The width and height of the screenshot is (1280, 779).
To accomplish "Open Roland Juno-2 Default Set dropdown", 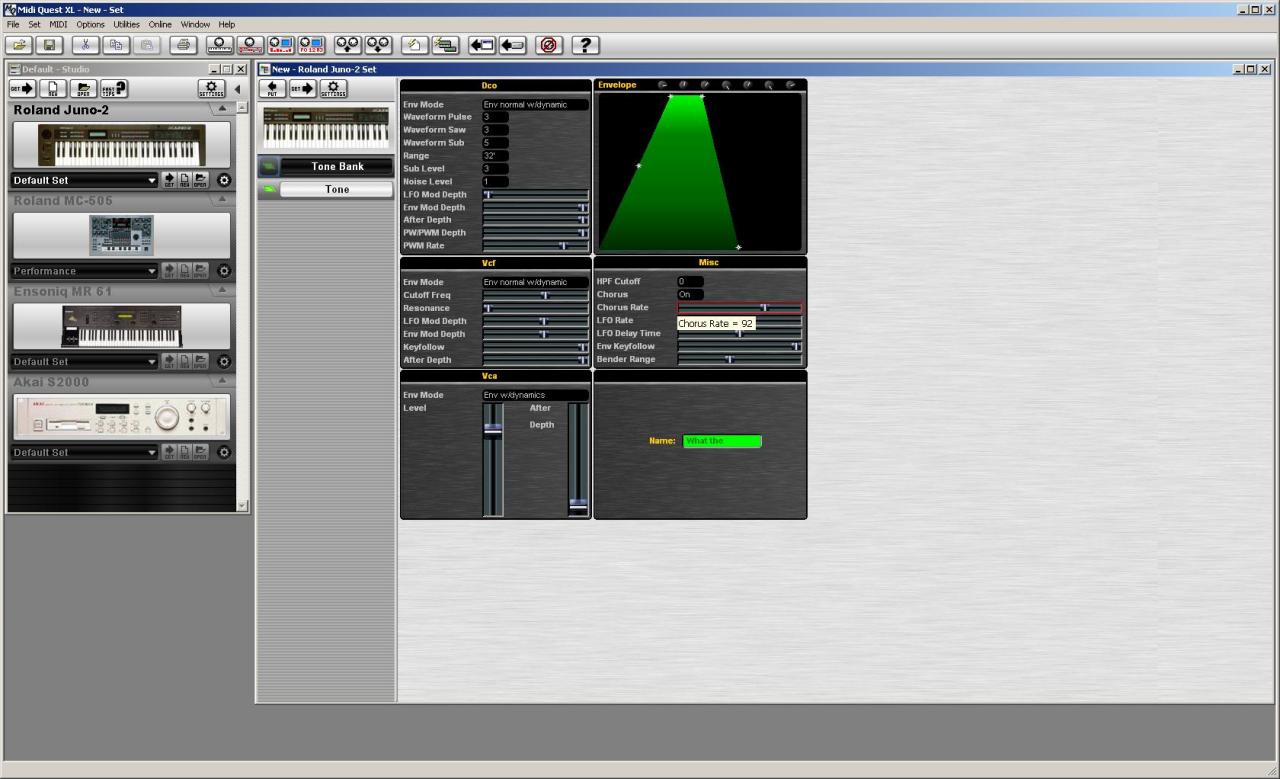I will [85, 181].
